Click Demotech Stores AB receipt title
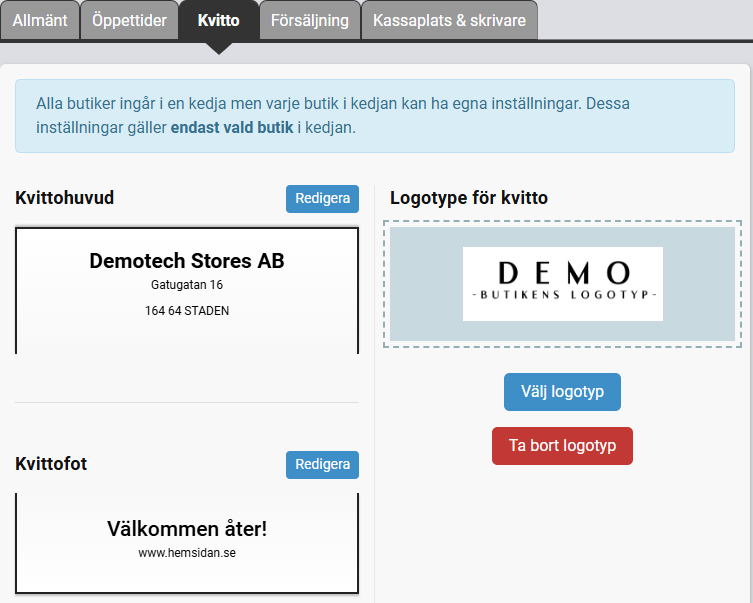 tap(187, 261)
